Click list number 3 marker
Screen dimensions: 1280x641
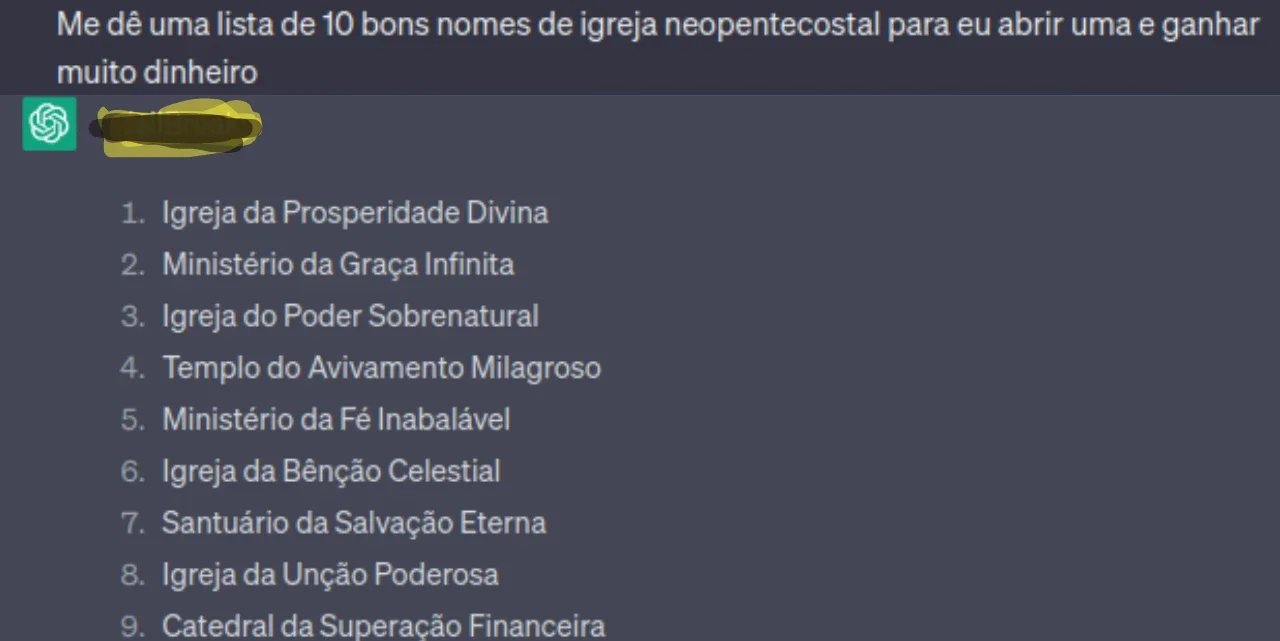[x=133, y=317]
